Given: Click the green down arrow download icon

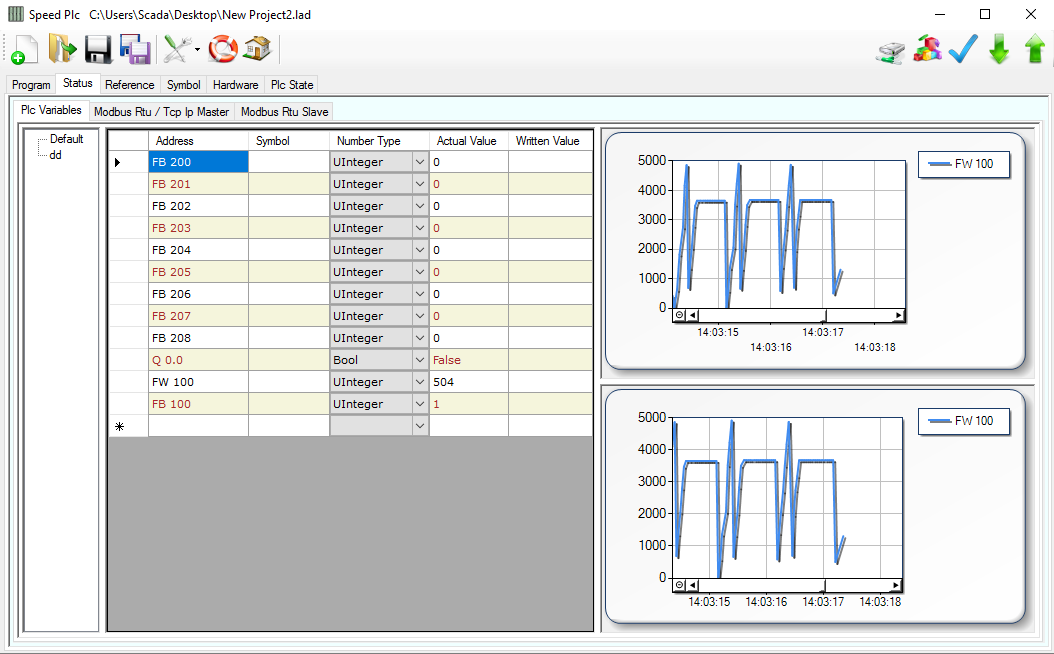Looking at the screenshot, I should click(998, 49).
